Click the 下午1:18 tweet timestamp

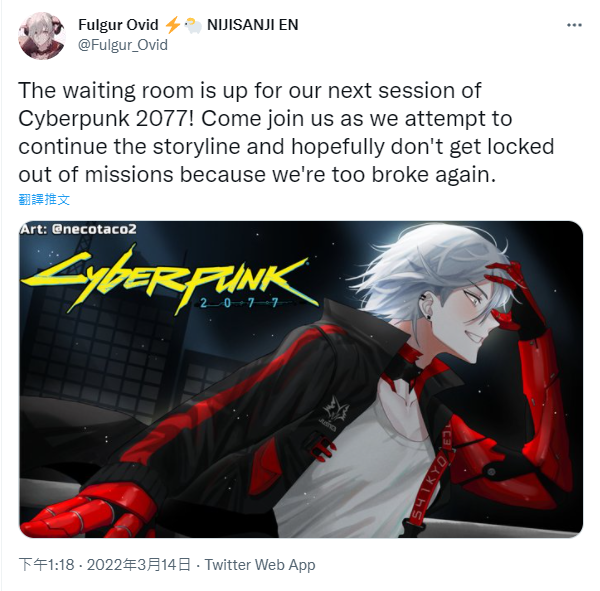[46, 565]
